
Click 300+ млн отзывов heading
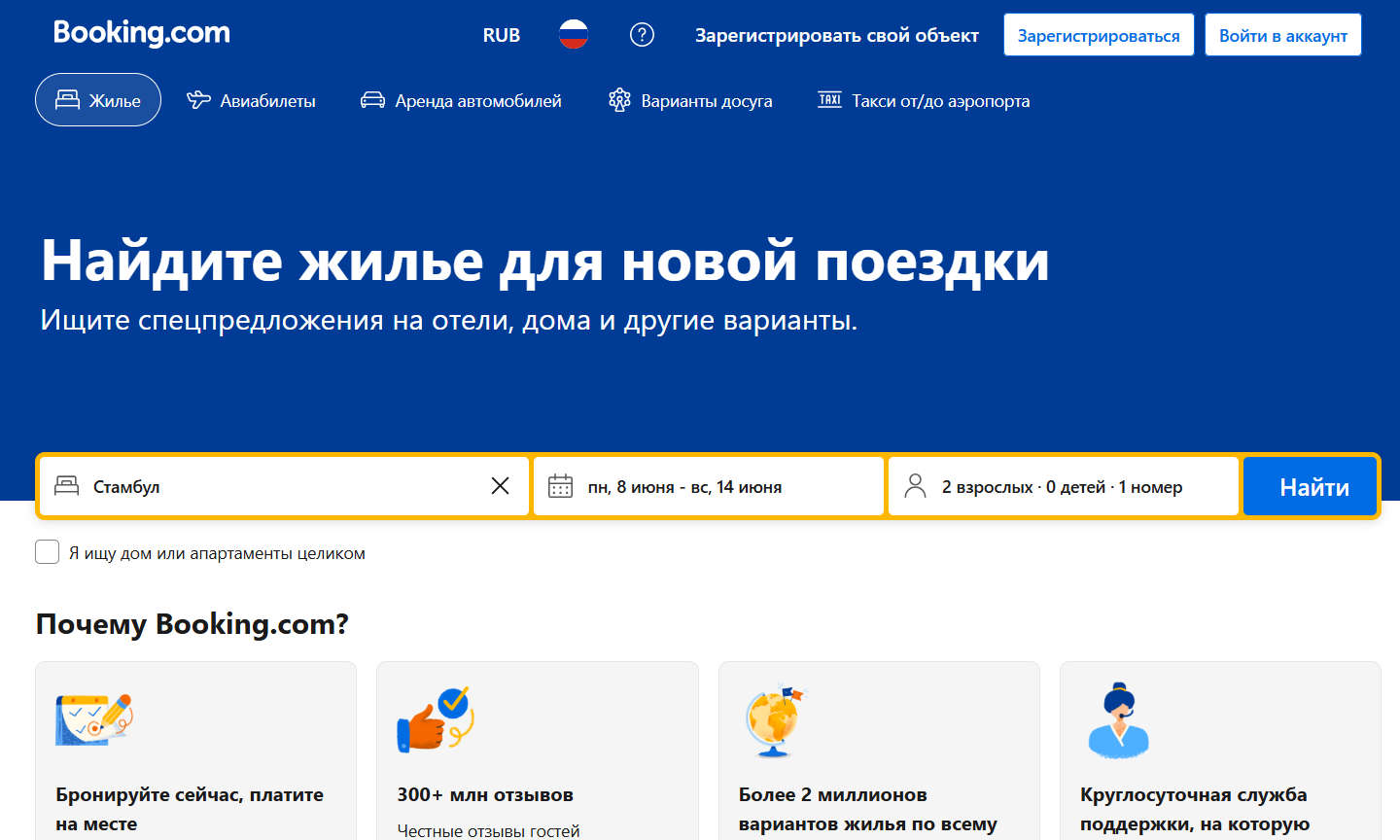point(485,794)
